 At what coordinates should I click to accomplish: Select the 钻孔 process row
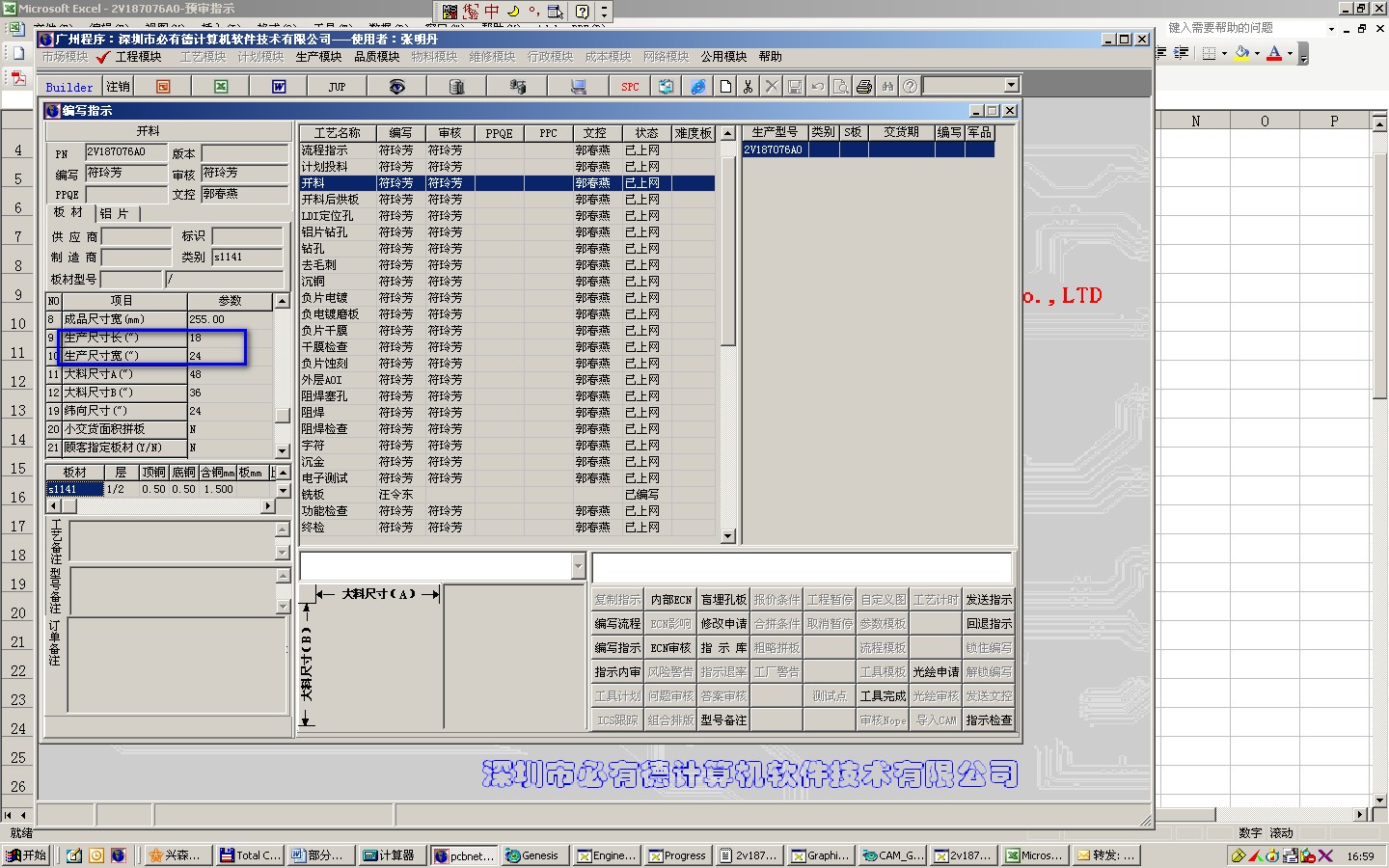(506, 249)
